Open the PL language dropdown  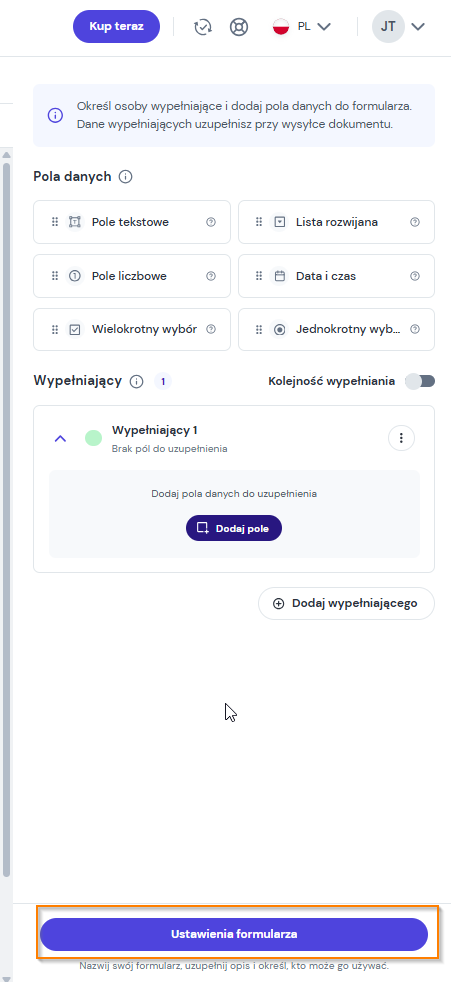[x=301, y=27]
